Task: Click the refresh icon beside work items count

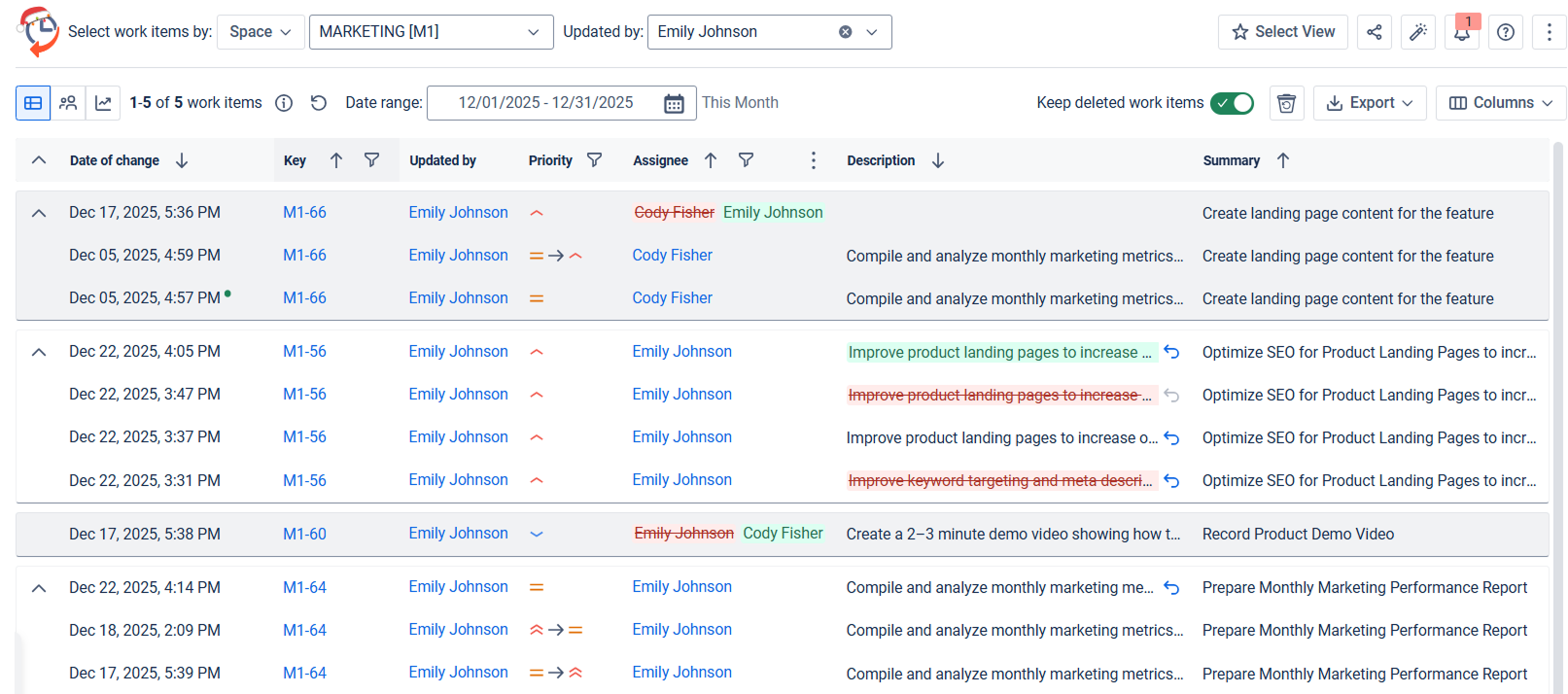Action: (319, 103)
